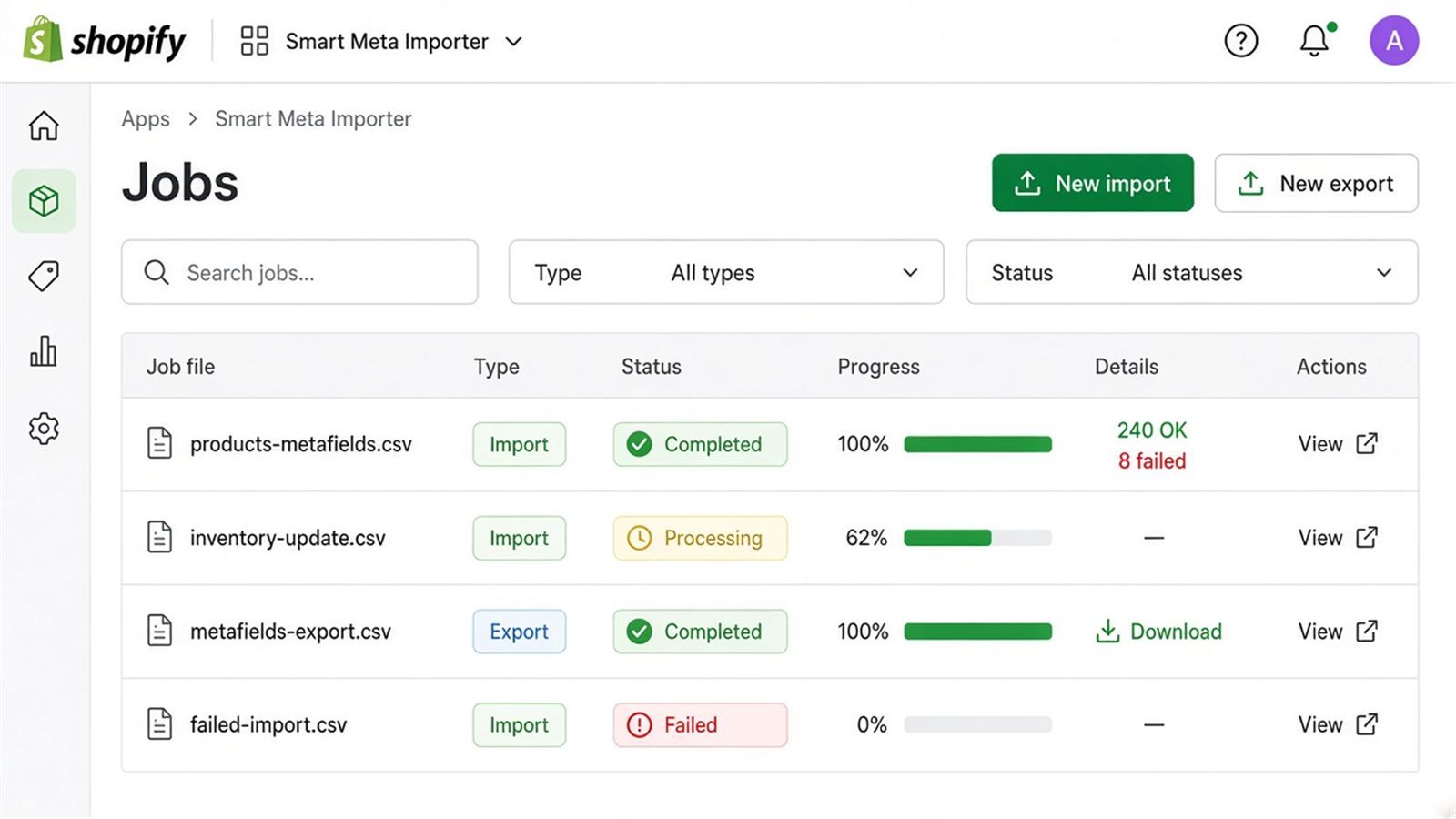Click the Job file column header
This screenshot has width=1456, height=819.
tap(181, 367)
